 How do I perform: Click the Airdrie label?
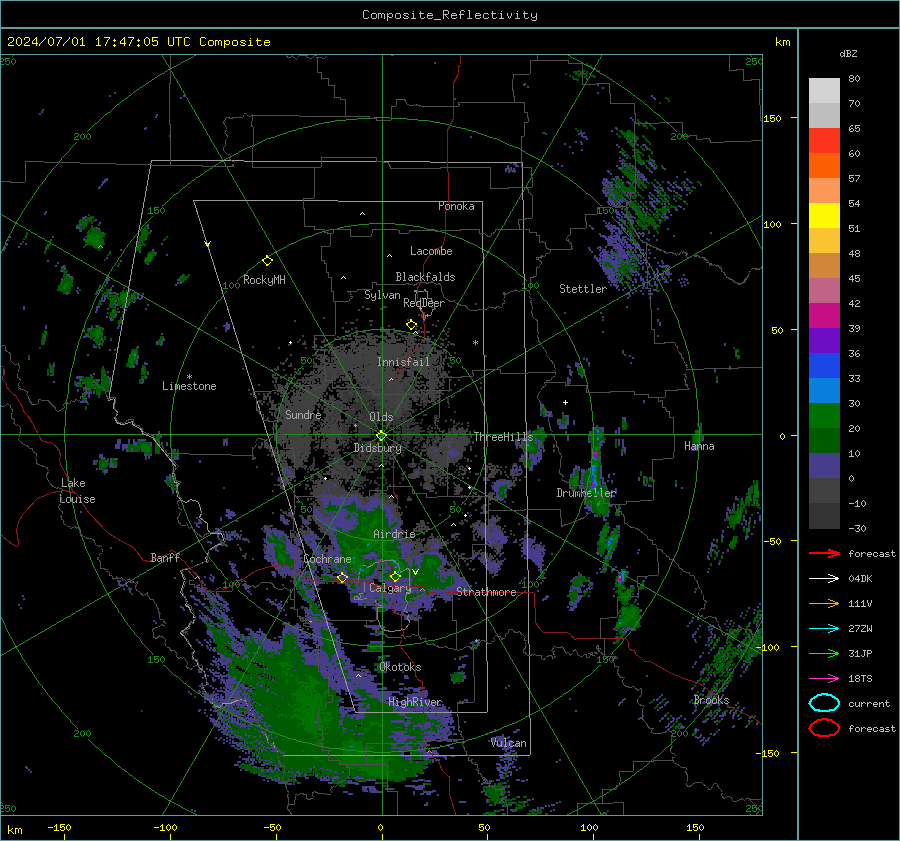click(x=394, y=534)
